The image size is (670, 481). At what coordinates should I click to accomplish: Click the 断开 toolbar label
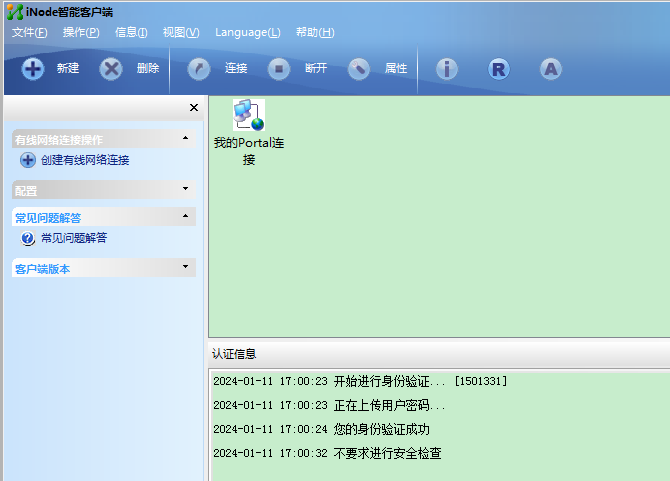coord(316,68)
